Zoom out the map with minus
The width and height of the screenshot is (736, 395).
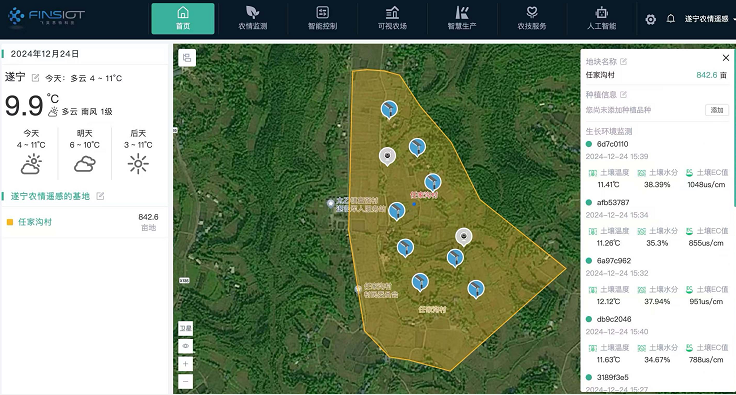[185, 381]
